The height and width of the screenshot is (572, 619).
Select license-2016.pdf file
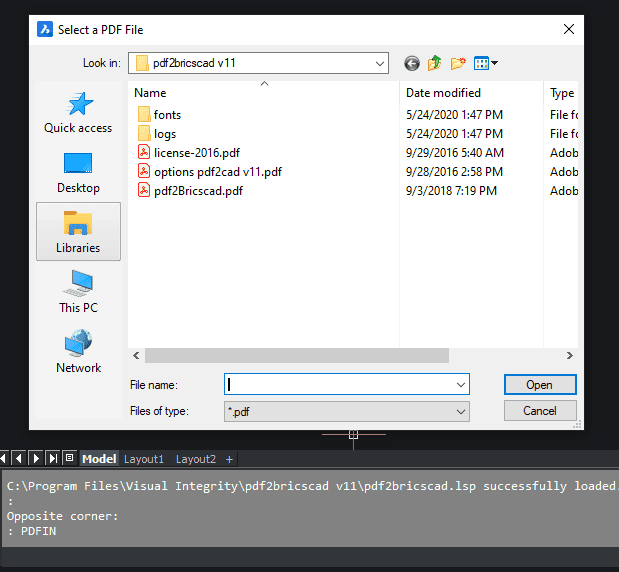coord(189,153)
